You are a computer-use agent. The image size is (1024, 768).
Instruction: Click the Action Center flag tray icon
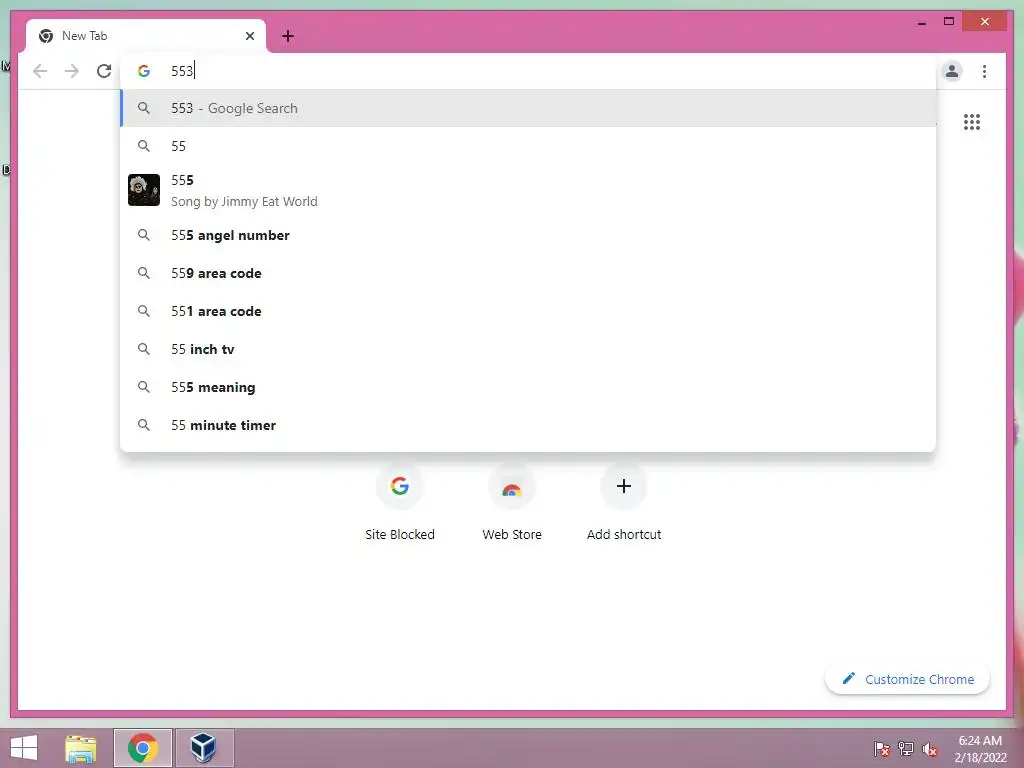coord(882,748)
